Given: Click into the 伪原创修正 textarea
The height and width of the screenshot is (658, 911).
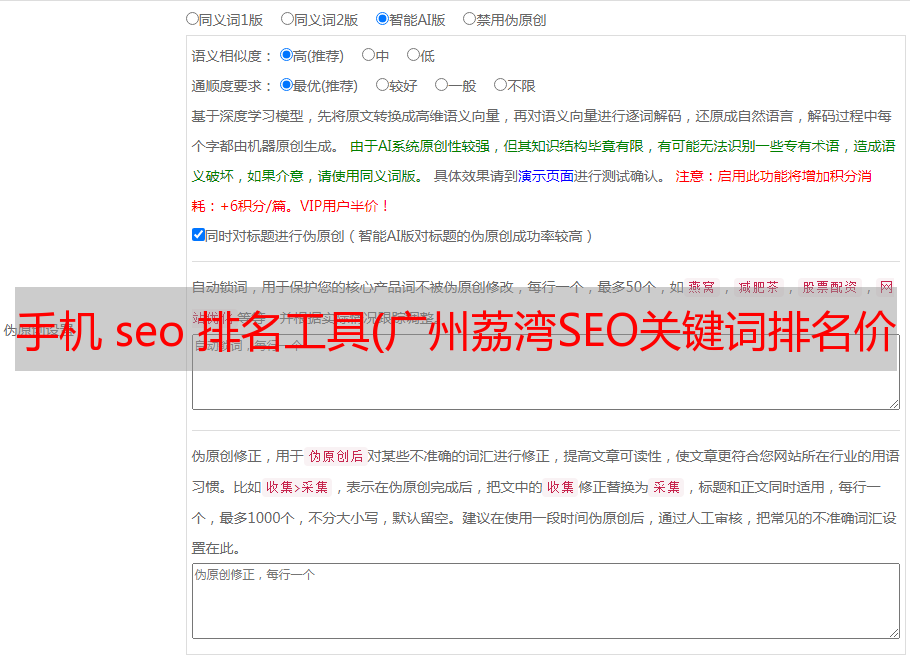Looking at the screenshot, I should [x=546, y=601].
